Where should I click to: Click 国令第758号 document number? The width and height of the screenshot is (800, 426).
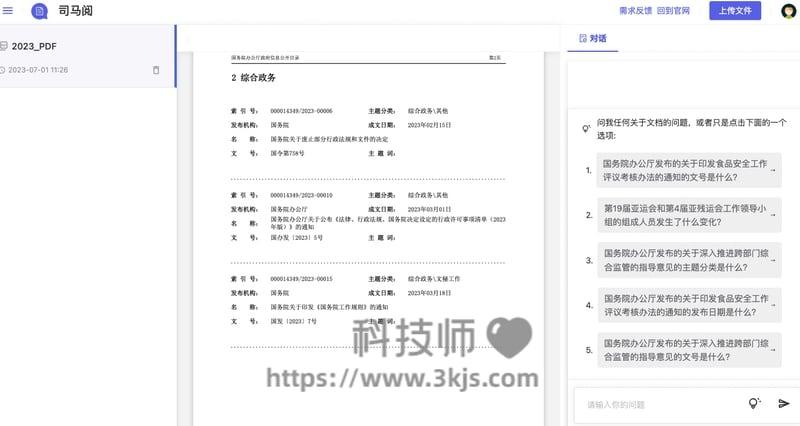click(x=287, y=153)
